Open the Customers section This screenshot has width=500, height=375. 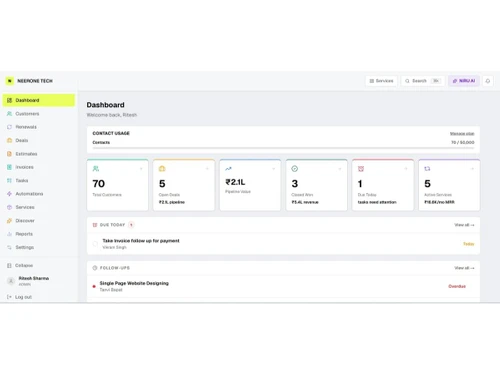coord(39,114)
